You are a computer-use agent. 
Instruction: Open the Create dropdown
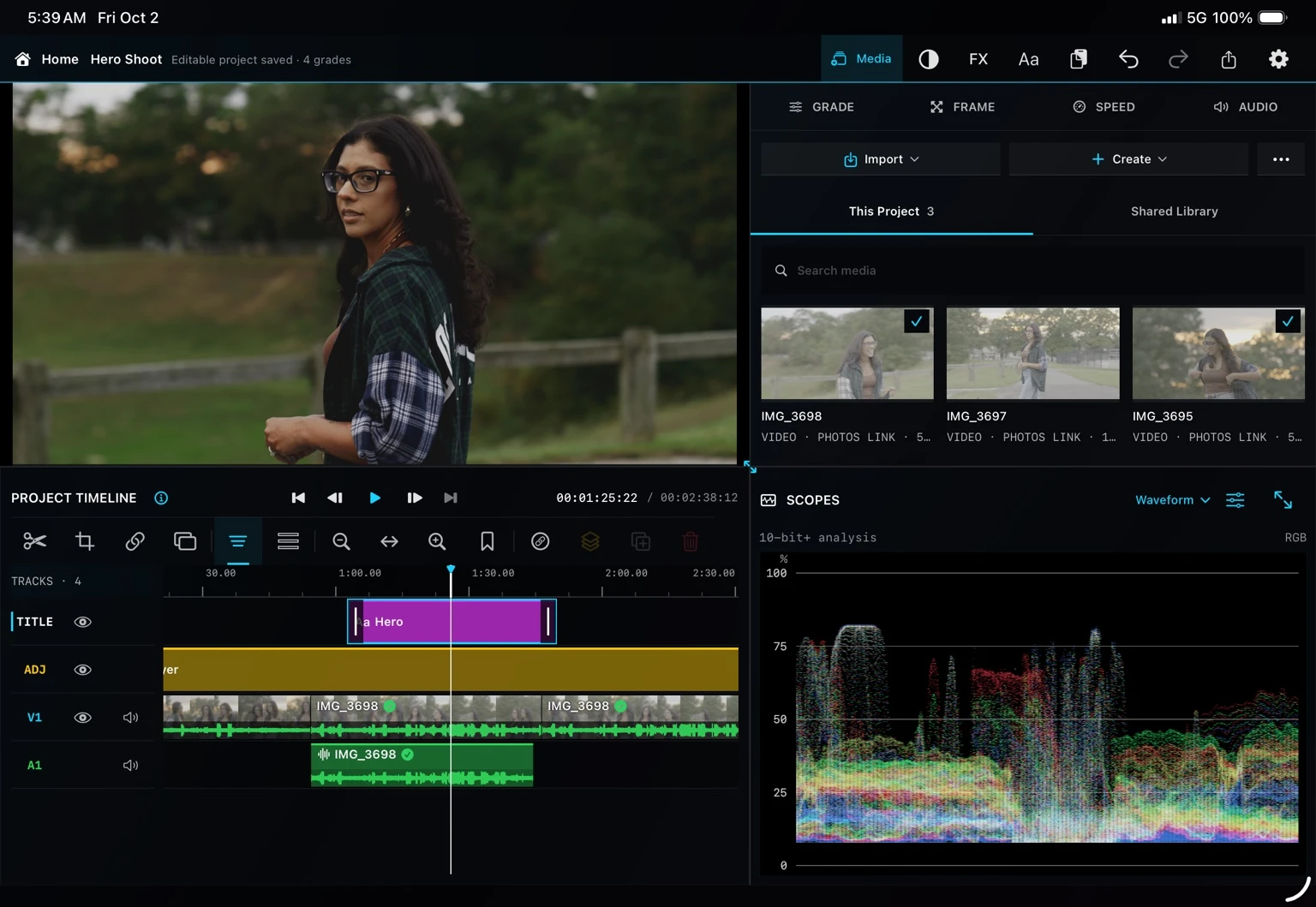[1128, 159]
